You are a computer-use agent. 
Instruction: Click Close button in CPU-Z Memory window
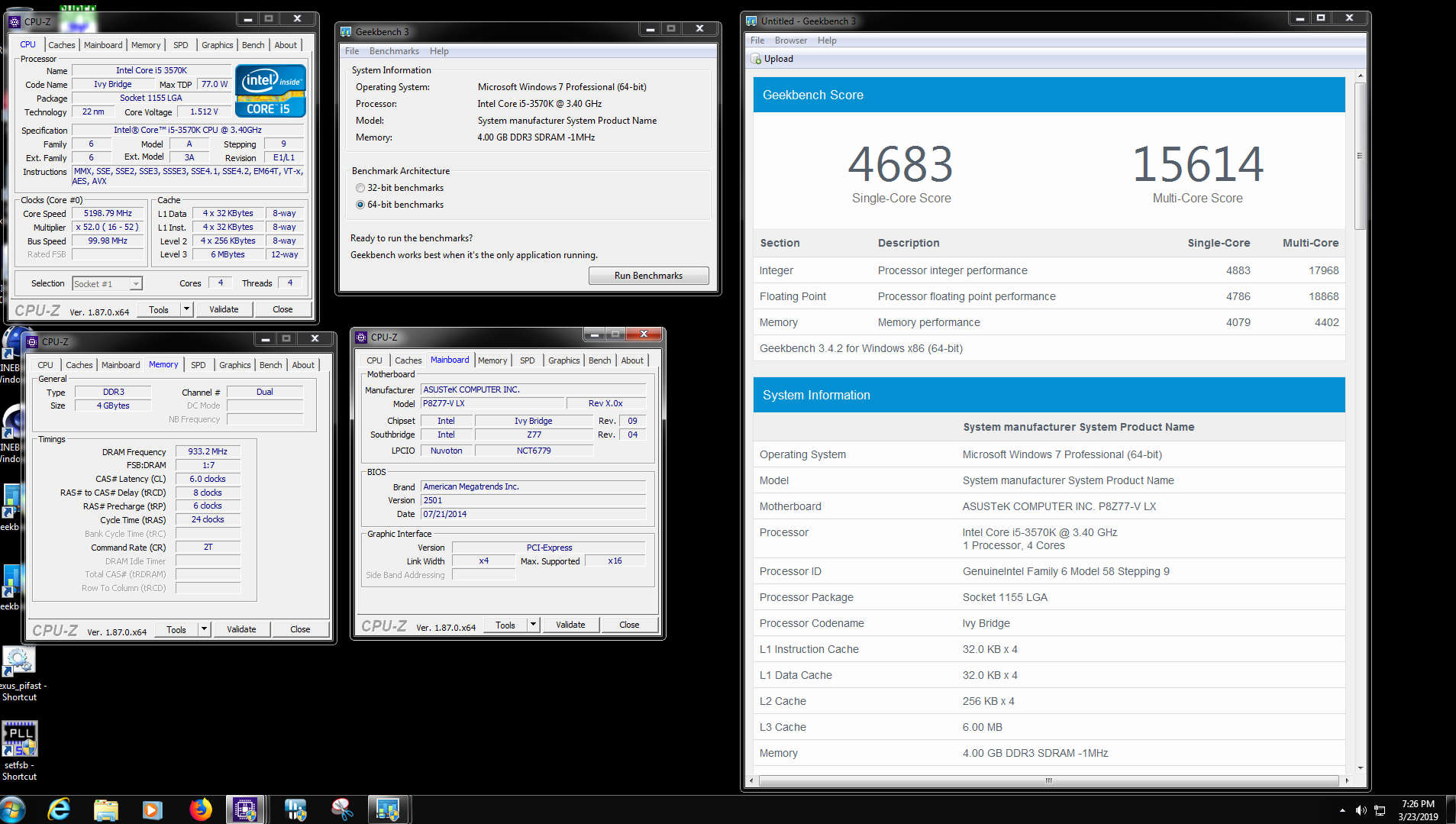coord(300,629)
